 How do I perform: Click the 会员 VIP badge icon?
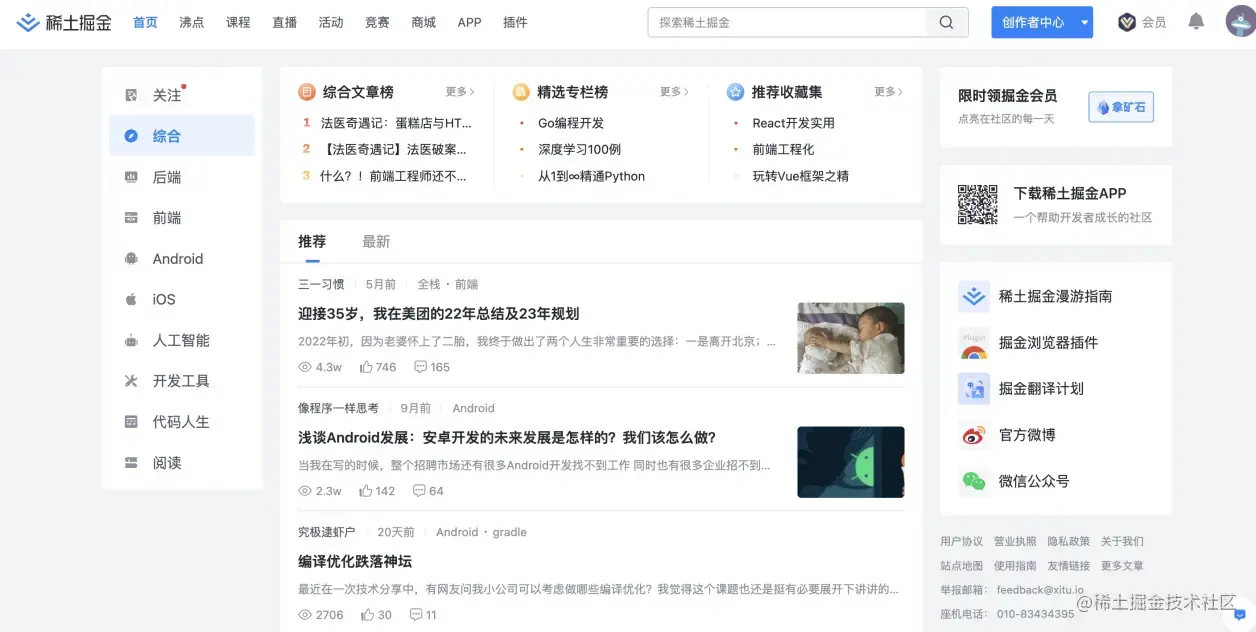(x=1127, y=22)
